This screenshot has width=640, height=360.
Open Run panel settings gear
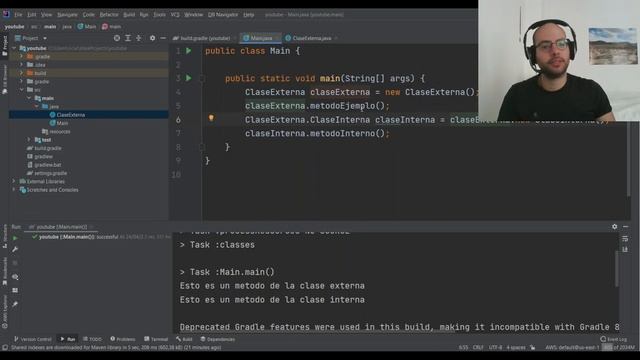614,227
